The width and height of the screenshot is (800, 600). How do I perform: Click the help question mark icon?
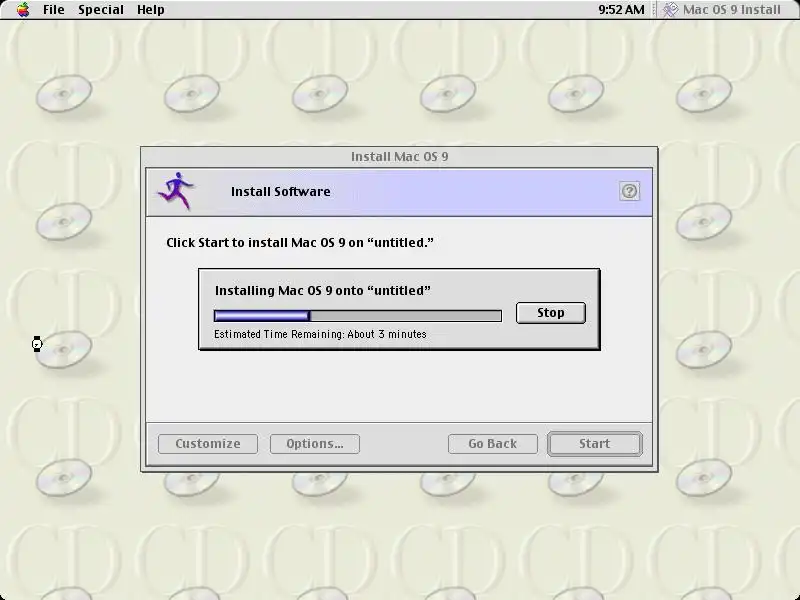click(x=630, y=191)
